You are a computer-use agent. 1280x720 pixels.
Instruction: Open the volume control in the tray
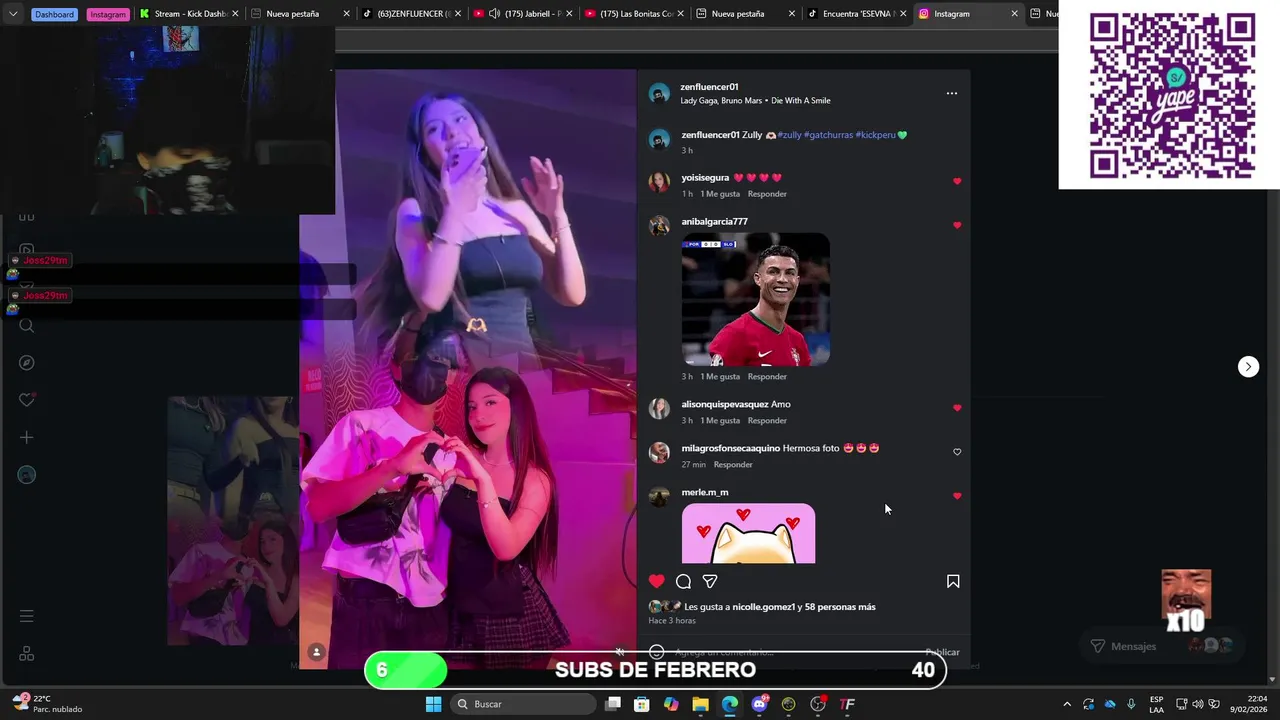click(1198, 704)
